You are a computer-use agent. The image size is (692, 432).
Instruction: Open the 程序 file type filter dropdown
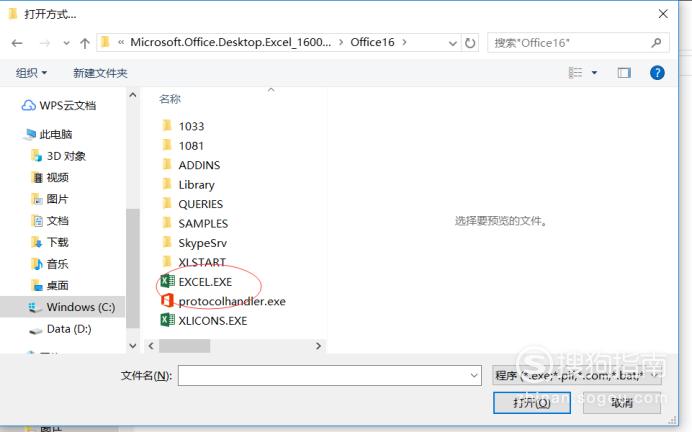click(577, 376)
